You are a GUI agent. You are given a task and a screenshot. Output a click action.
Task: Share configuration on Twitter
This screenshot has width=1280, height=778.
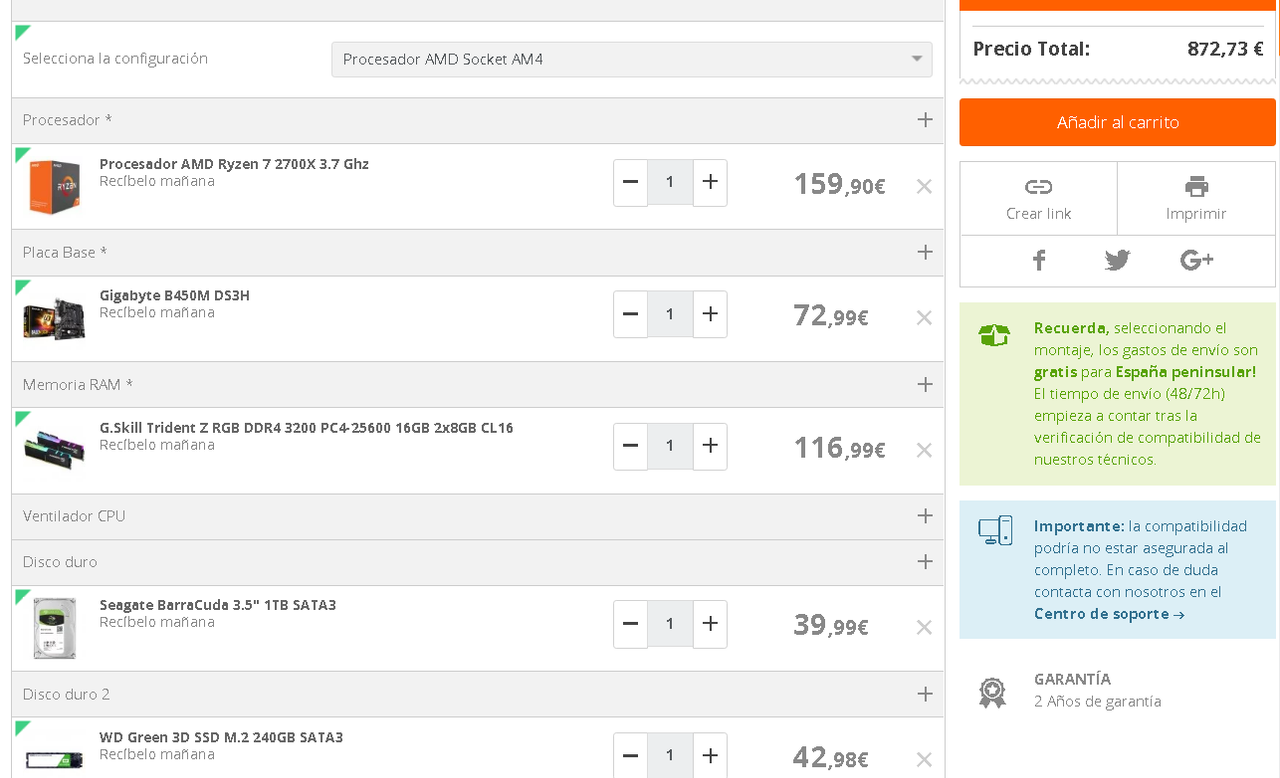(1117, 260)
